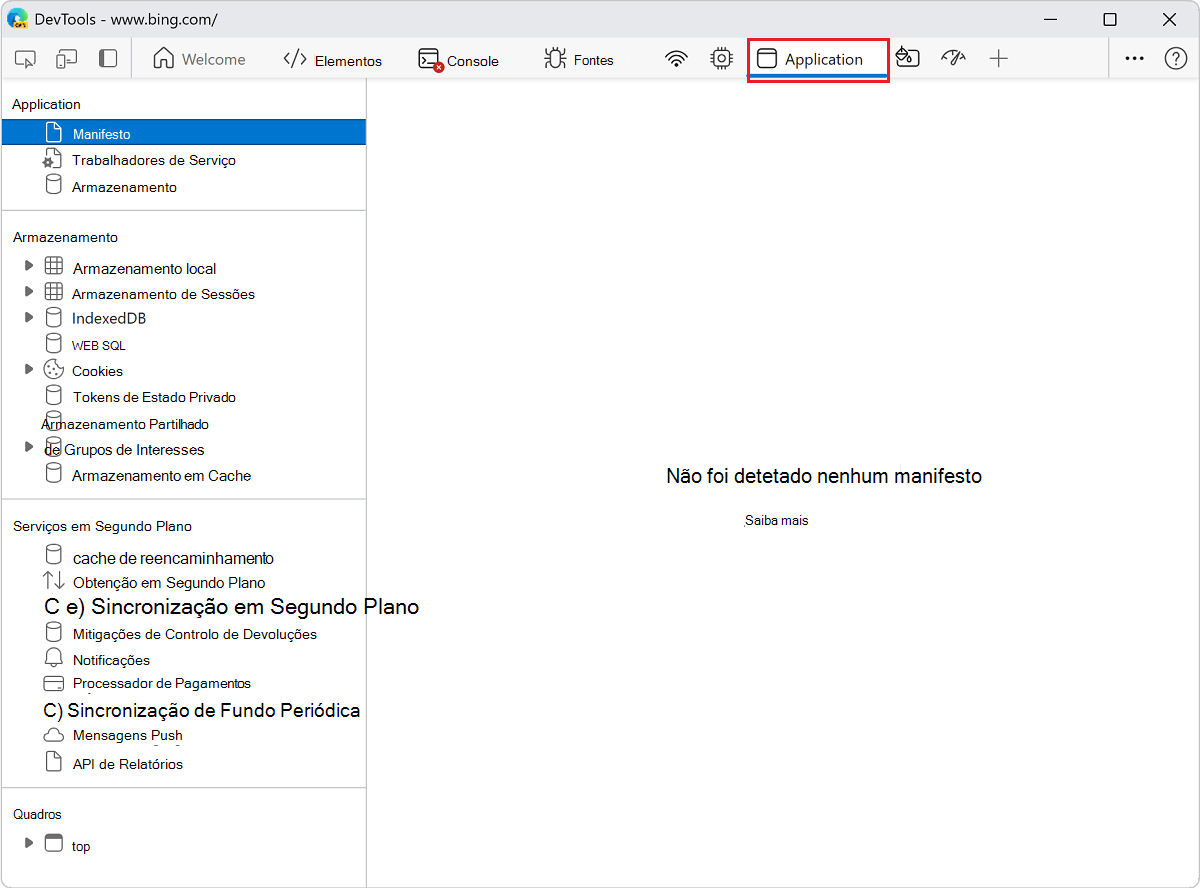Open Trabalhadores de Serviço
1200x888 pixels.
pos(154,160)
